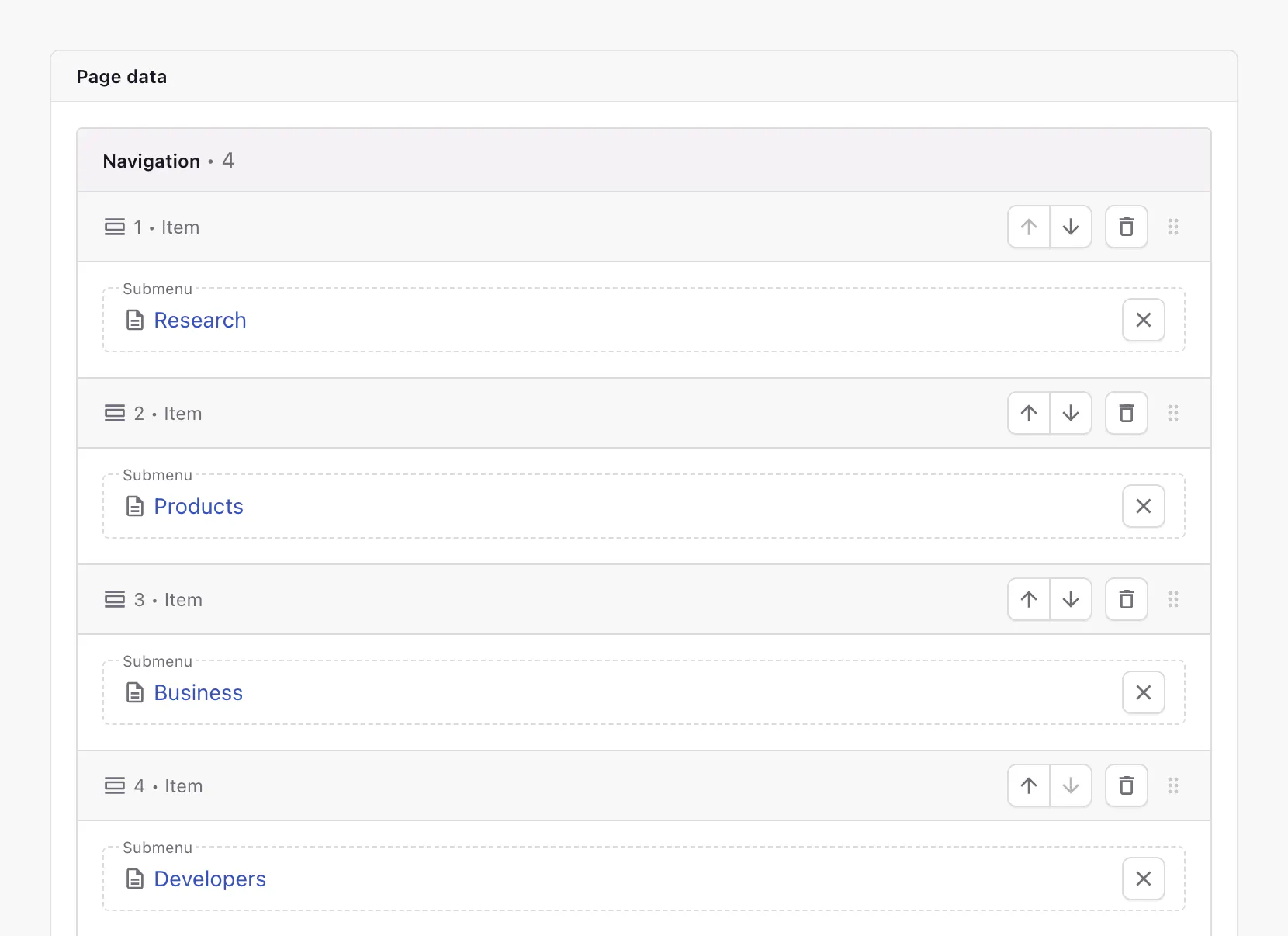The image size is (1288, 936).
Task: Open the Research page link
Action: pyautogui.click(x=200, y=320)
